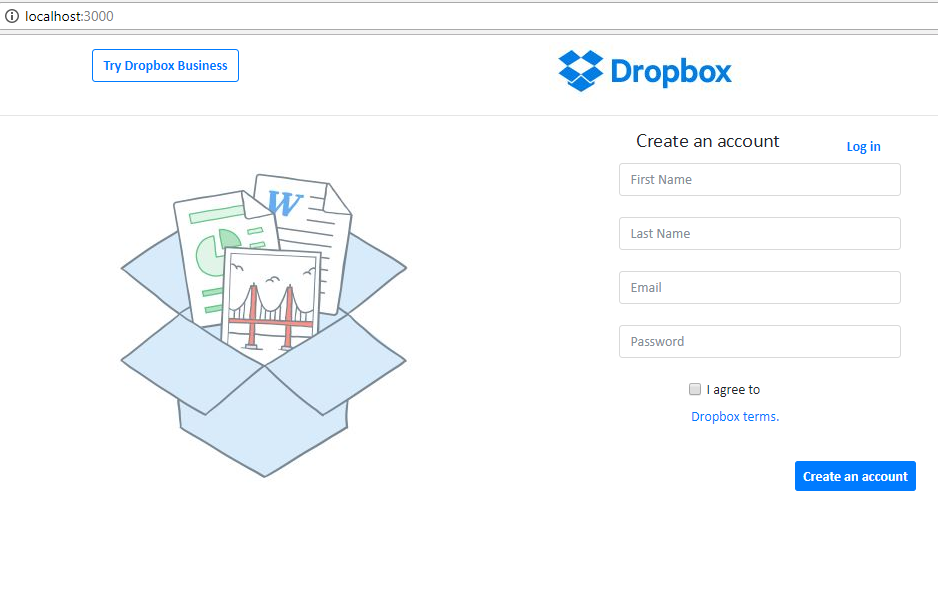Focus the Email input field
The height and width of the screenshot is (603, 938).
(x=760, y=288)
